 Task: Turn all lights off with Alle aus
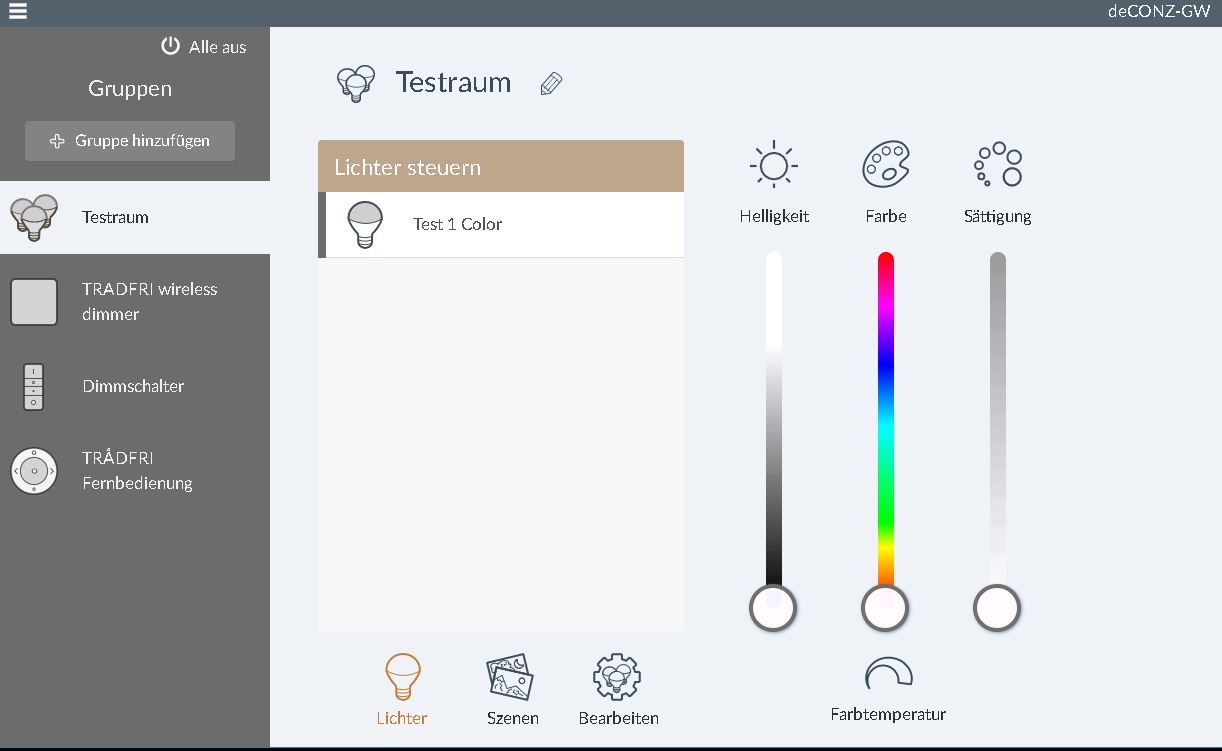(x=204, y=47)
